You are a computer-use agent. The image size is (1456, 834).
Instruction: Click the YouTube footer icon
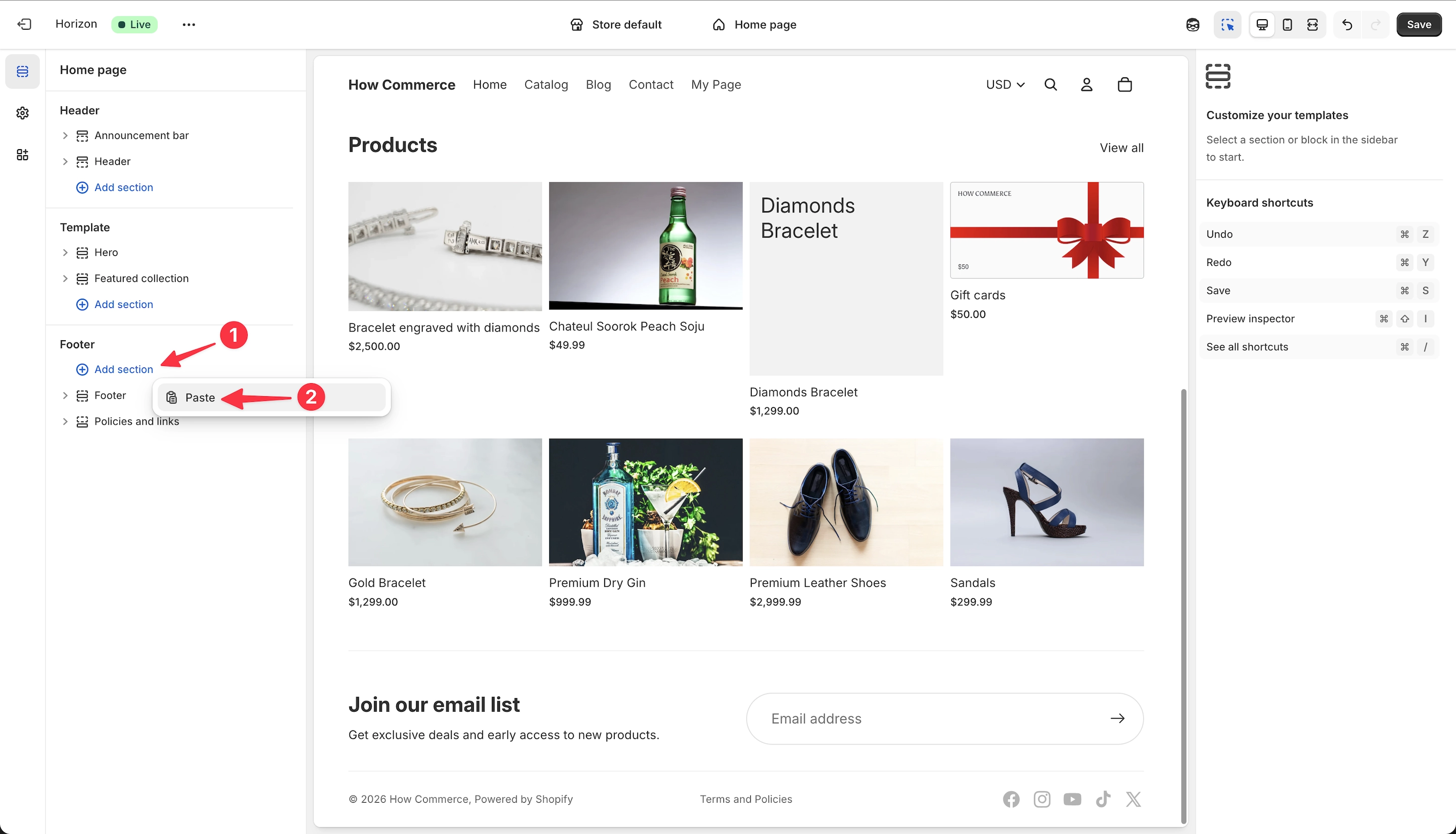click(x=1072, y=799)
